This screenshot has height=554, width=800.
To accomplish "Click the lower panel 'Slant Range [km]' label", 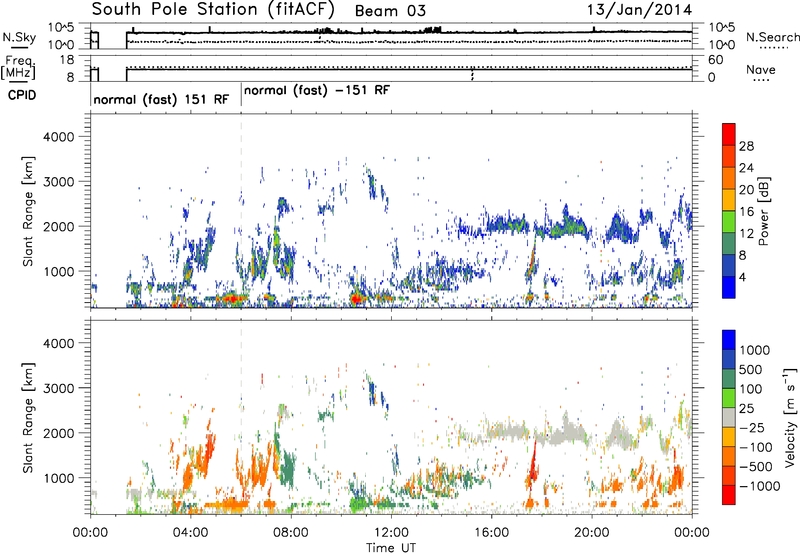I will 28,418.
